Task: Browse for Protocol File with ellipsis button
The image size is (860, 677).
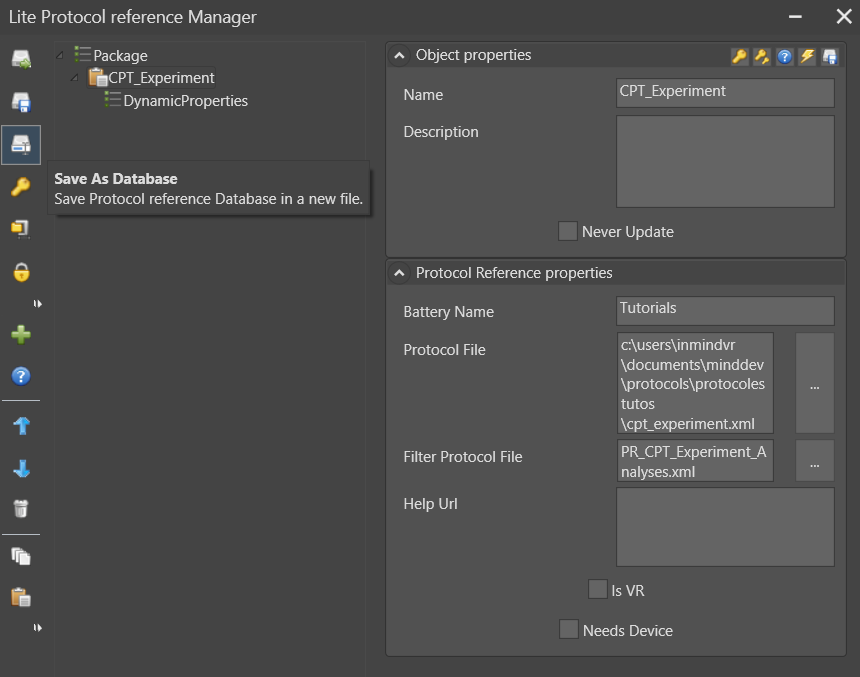Action: (x=814, y=386)
